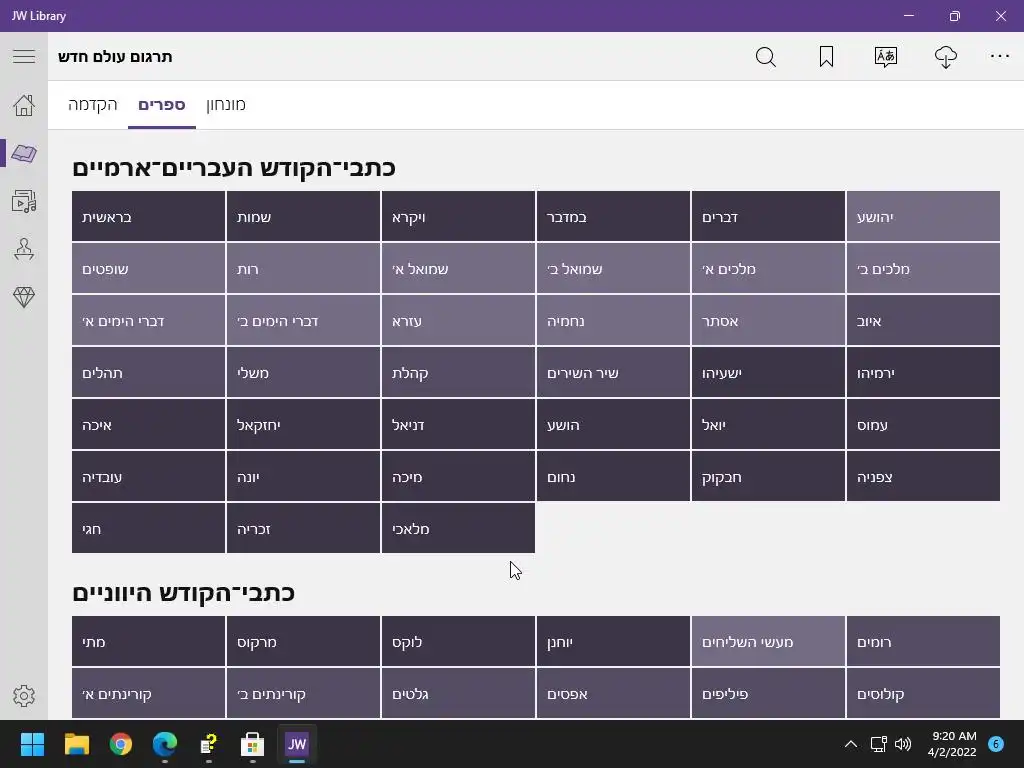The image size is (1024, 768).
Task: Open the Personal Study diamond icon
Action: point(24,297)
